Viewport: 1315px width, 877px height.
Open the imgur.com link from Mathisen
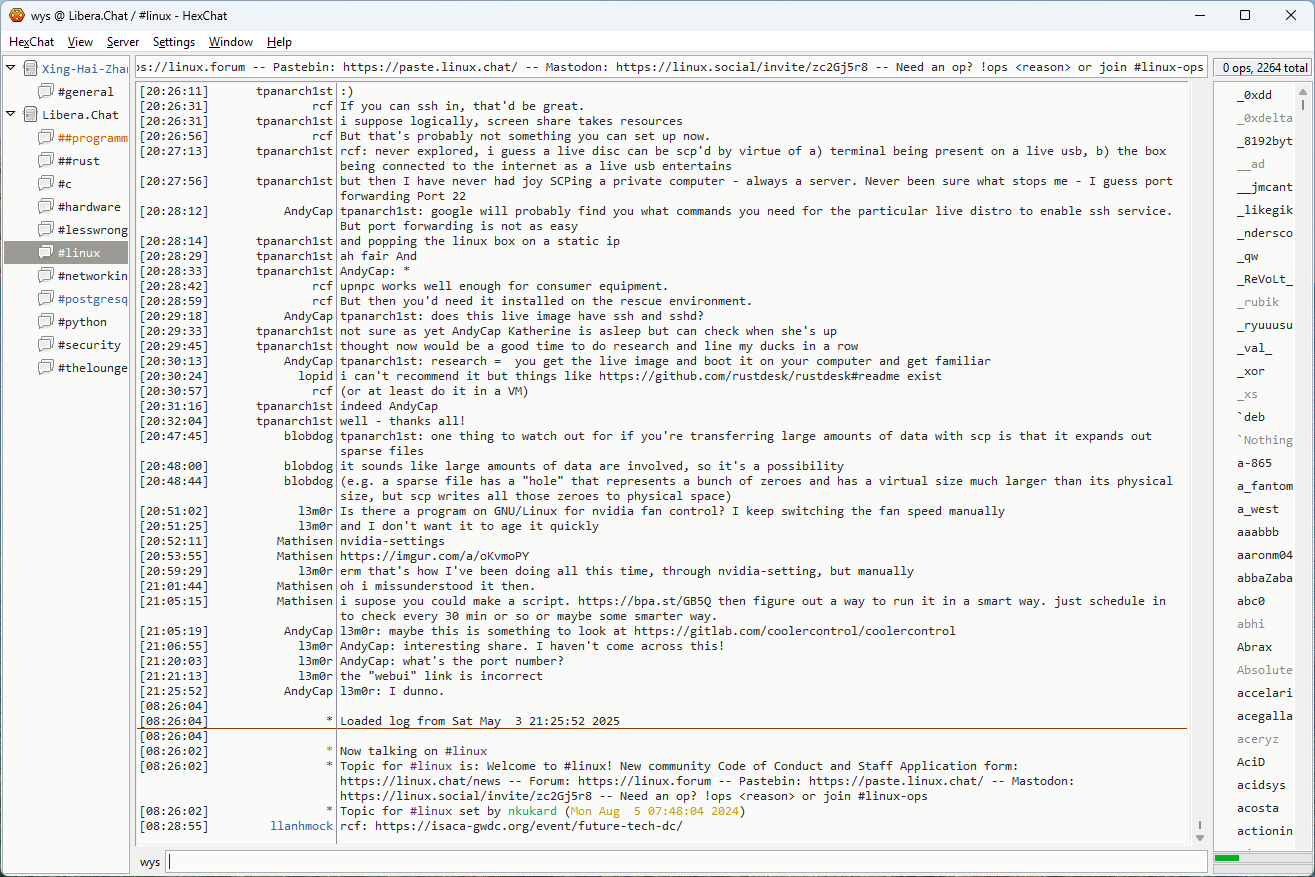pos(437,556)
